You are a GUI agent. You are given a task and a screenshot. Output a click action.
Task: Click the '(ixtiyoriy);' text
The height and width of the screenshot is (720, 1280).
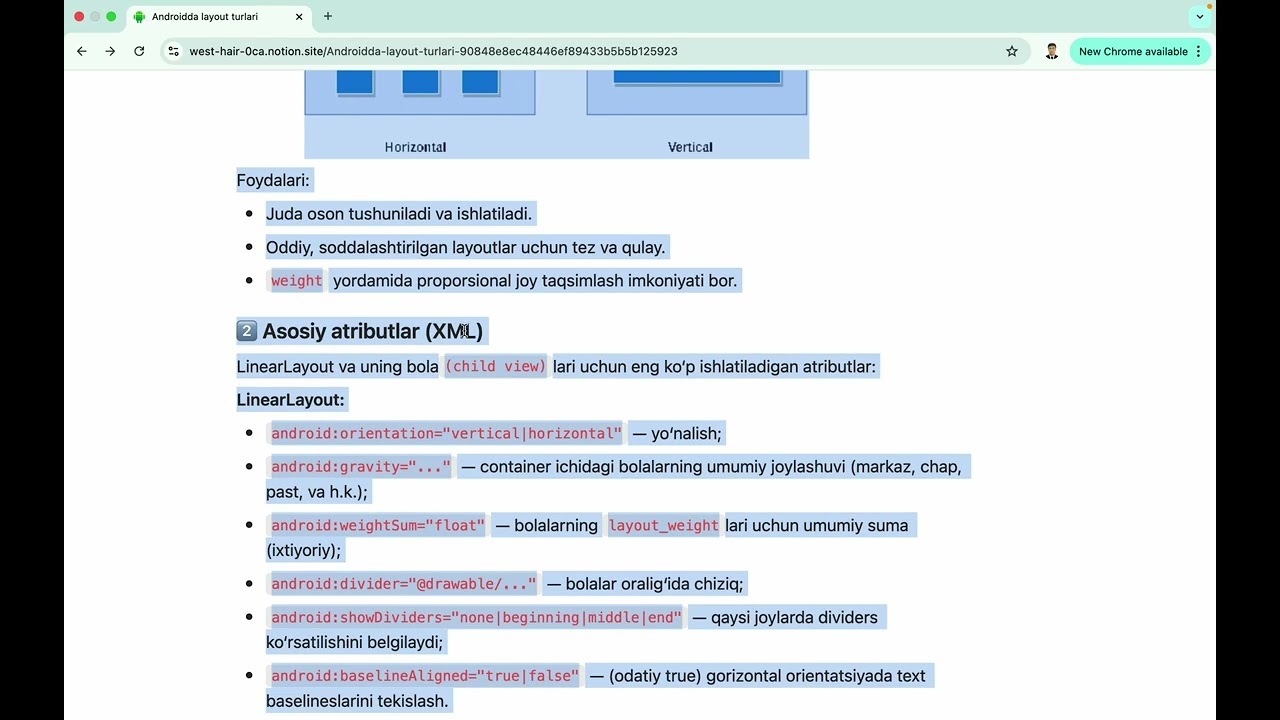(x=303, y=550)
